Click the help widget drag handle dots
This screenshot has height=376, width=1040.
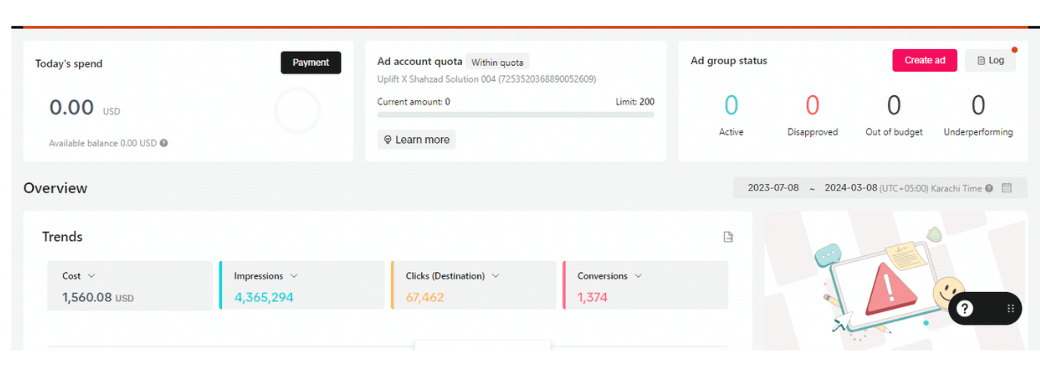tap(1011, 308)
